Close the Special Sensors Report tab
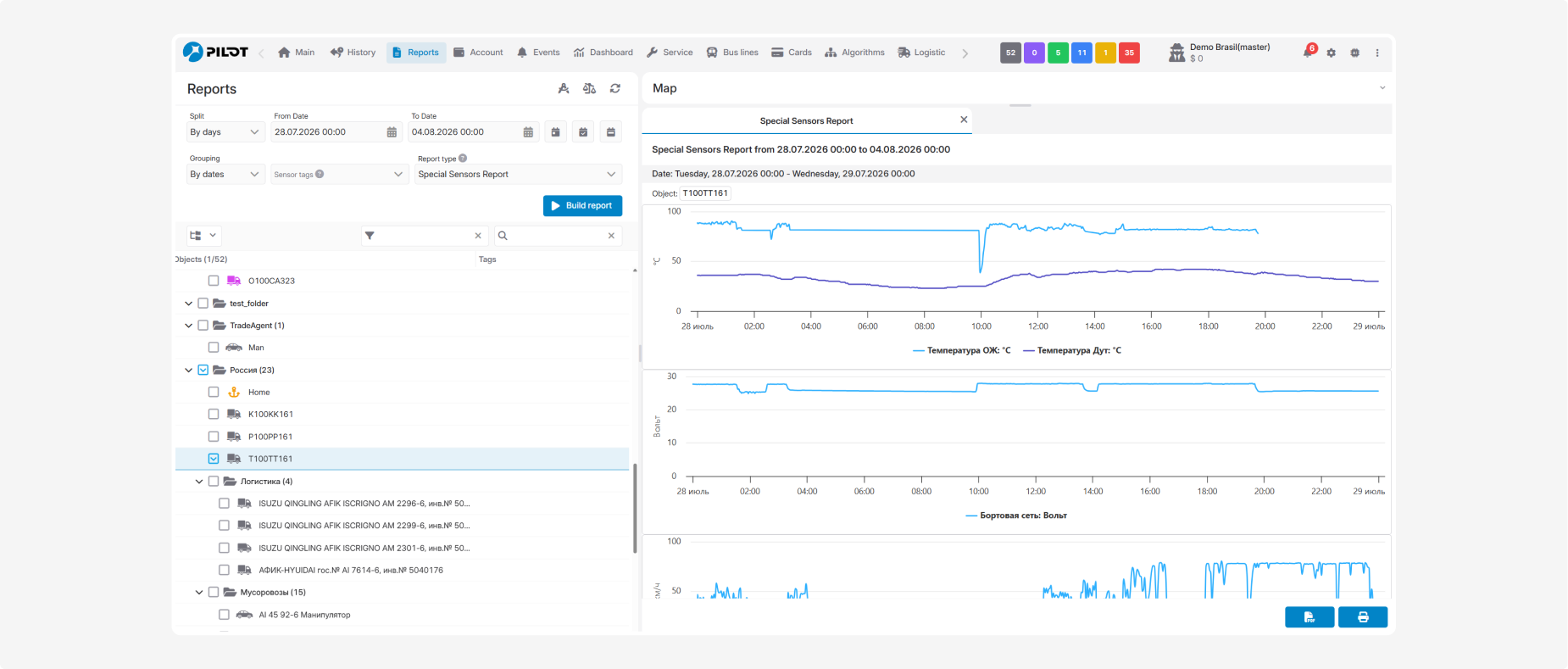The width and height of the screenshot is (1568, 669). click(964, 120)
